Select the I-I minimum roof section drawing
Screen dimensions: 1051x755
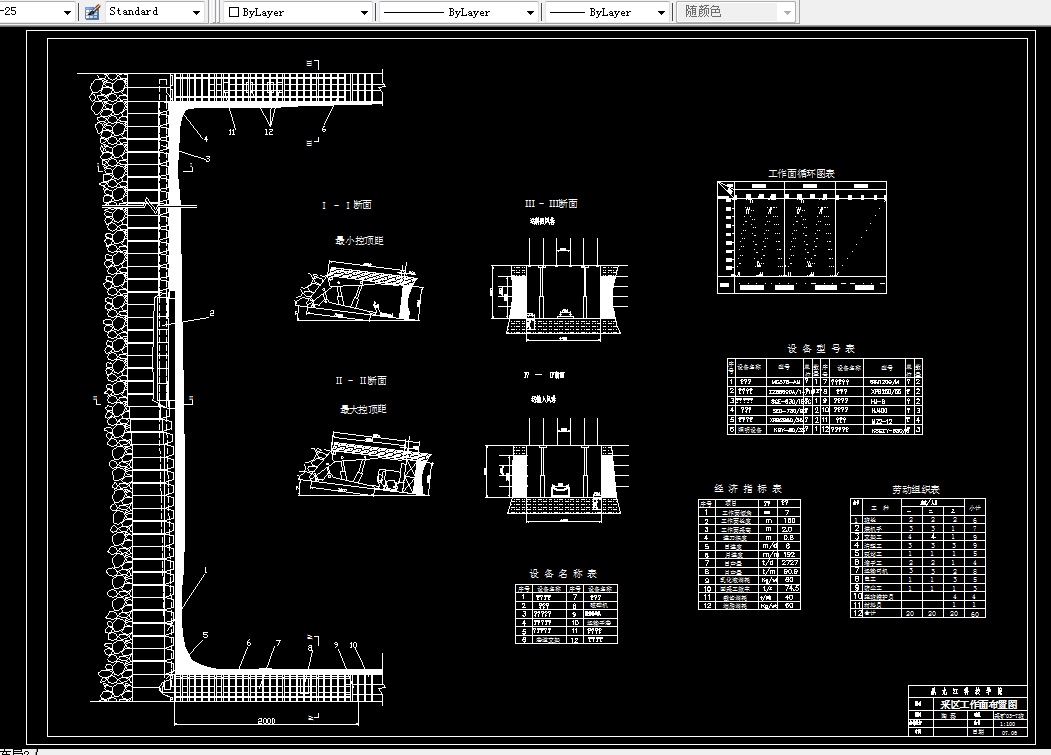tap(361, 290)
